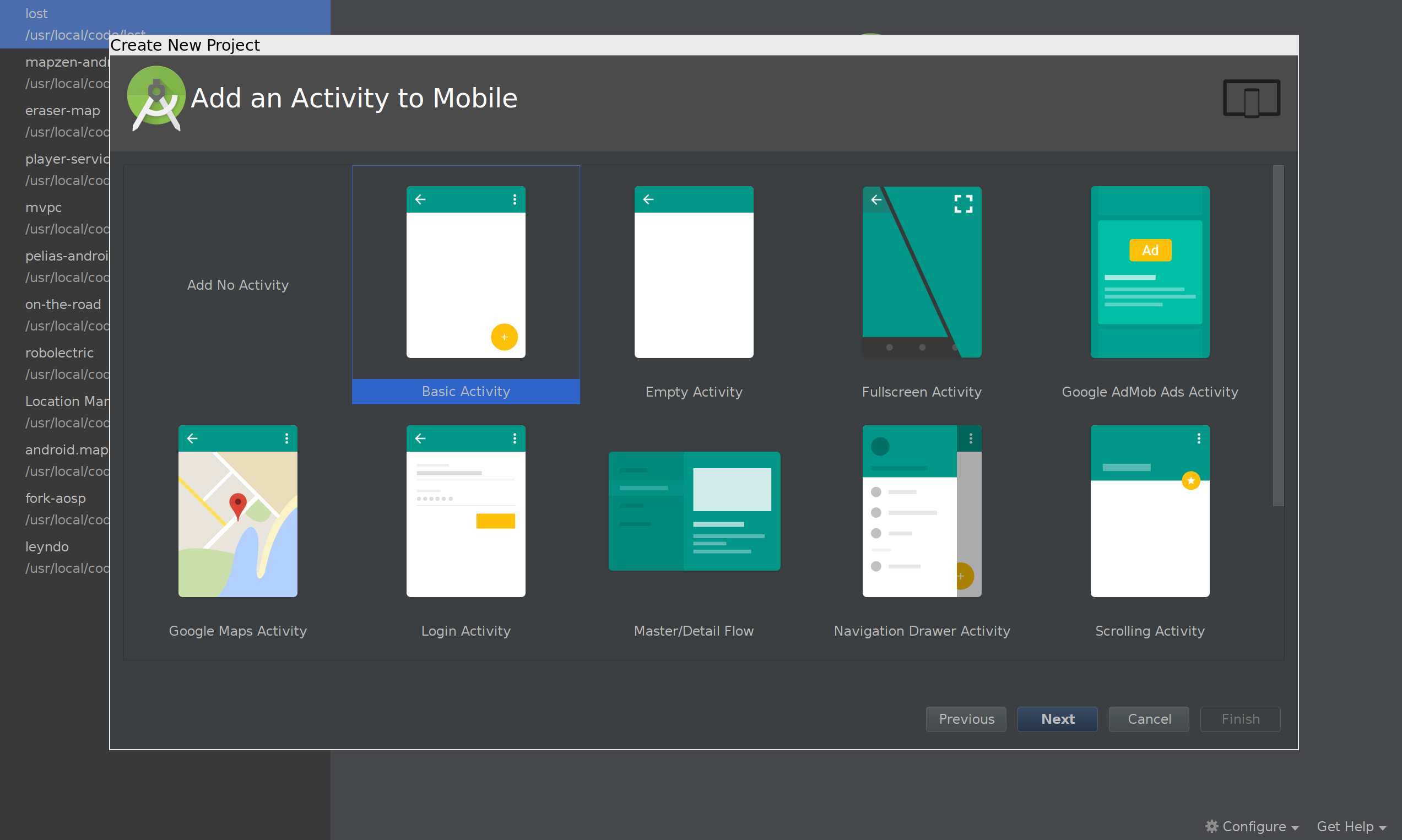Screen dimensions: 1402x840
Task: Click the Next button
Action: pyautogui.click(x=1057, y=719)
